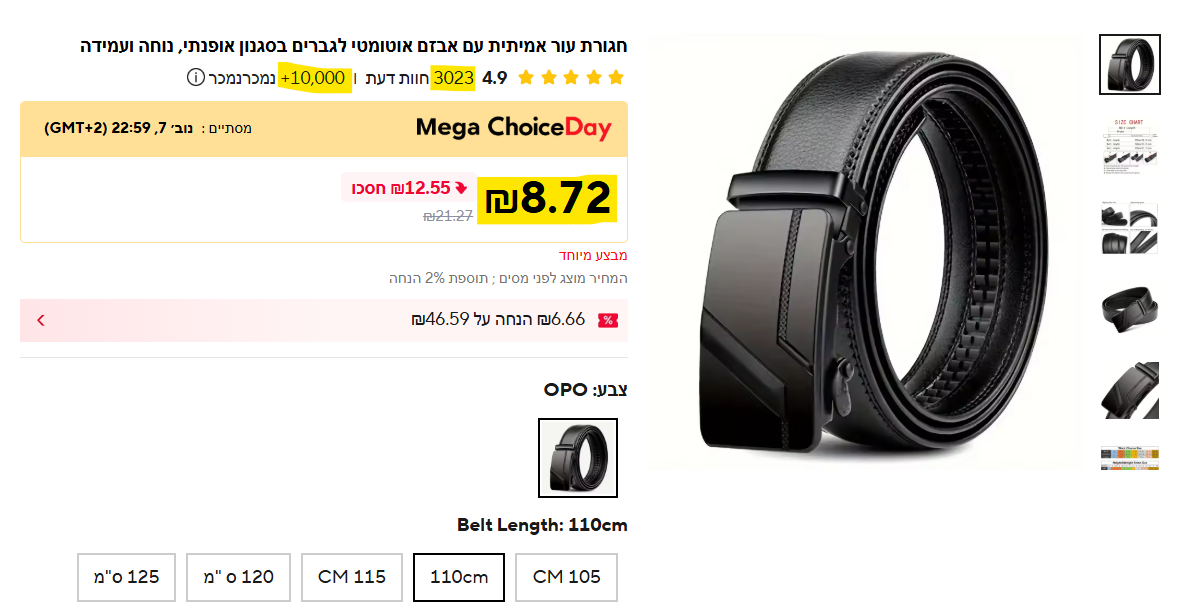Choose the 115 CM belt length

[352, 577]
